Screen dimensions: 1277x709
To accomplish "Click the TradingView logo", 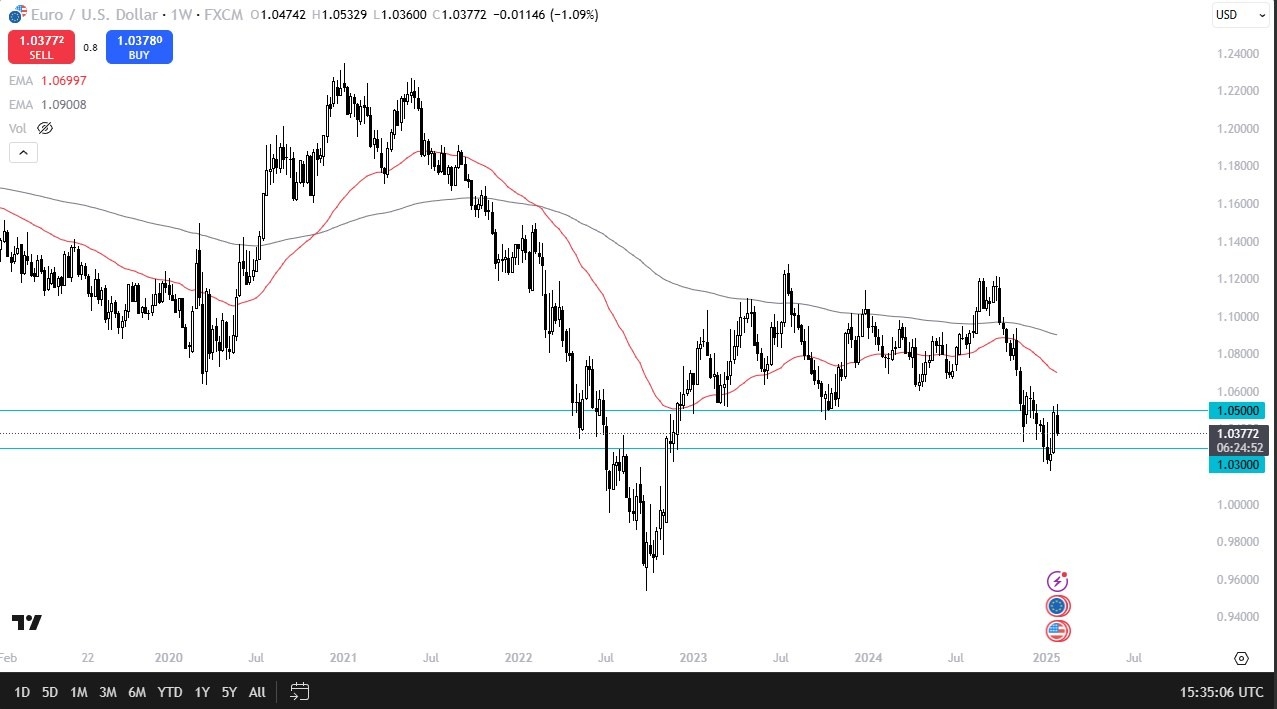I will tap(27, 622).
